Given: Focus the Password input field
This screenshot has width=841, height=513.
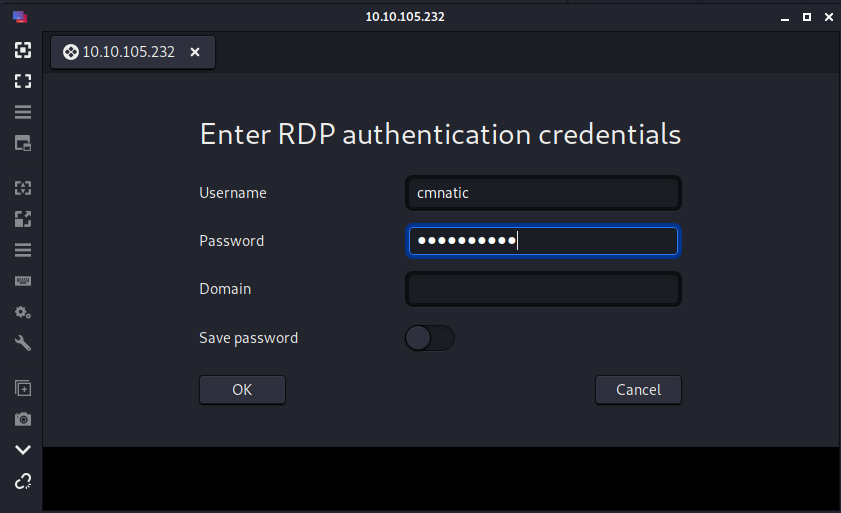Looking at the screenshot, I should (x=543, y=241).
